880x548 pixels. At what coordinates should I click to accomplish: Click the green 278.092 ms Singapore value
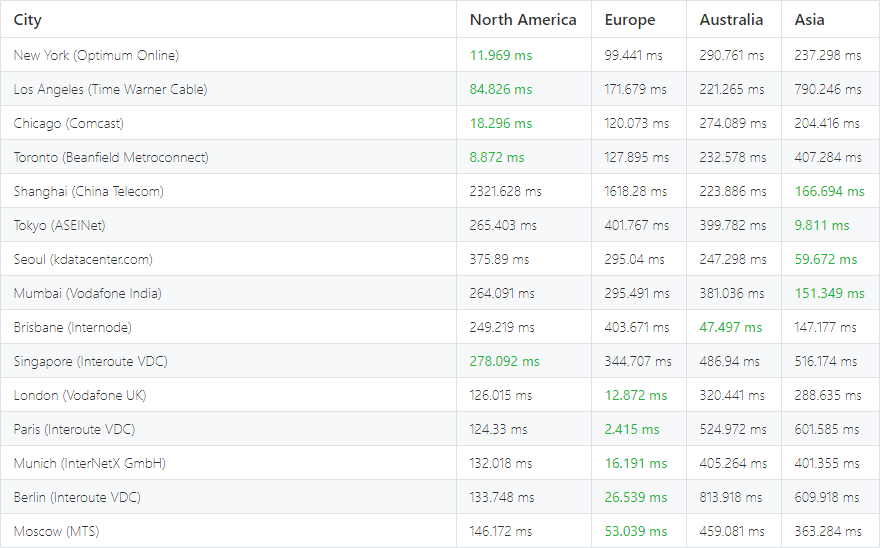[x=504, y=361]
